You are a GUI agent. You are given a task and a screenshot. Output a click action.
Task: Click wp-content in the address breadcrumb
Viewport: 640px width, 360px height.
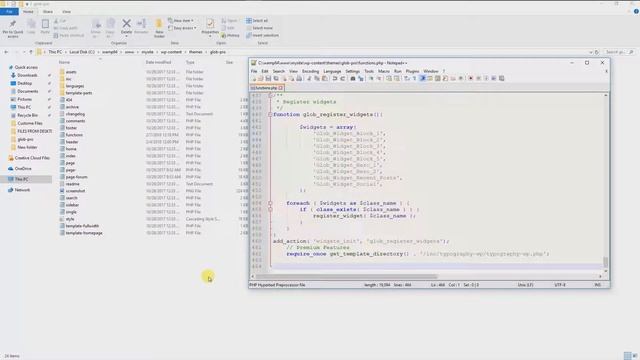(171, 52)
